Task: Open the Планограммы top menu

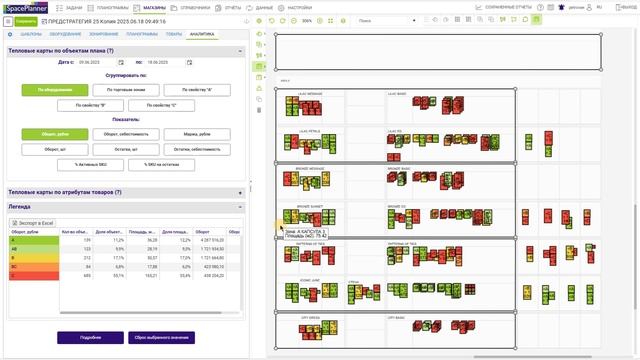Action: [109, 8]
